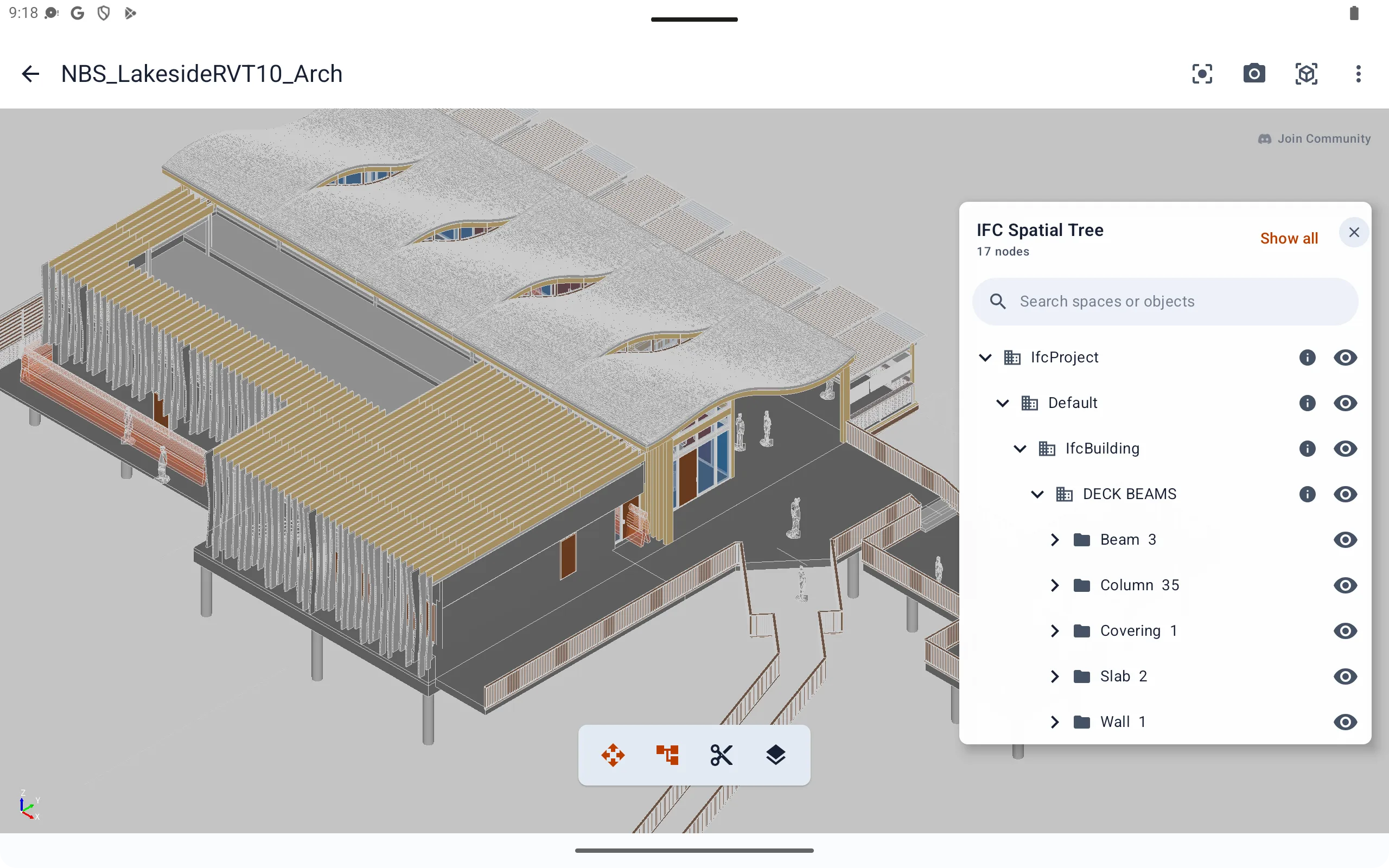Toggle visibility of IfcBuilding
The image size is (1389, 868).
tap(1345, 448)
